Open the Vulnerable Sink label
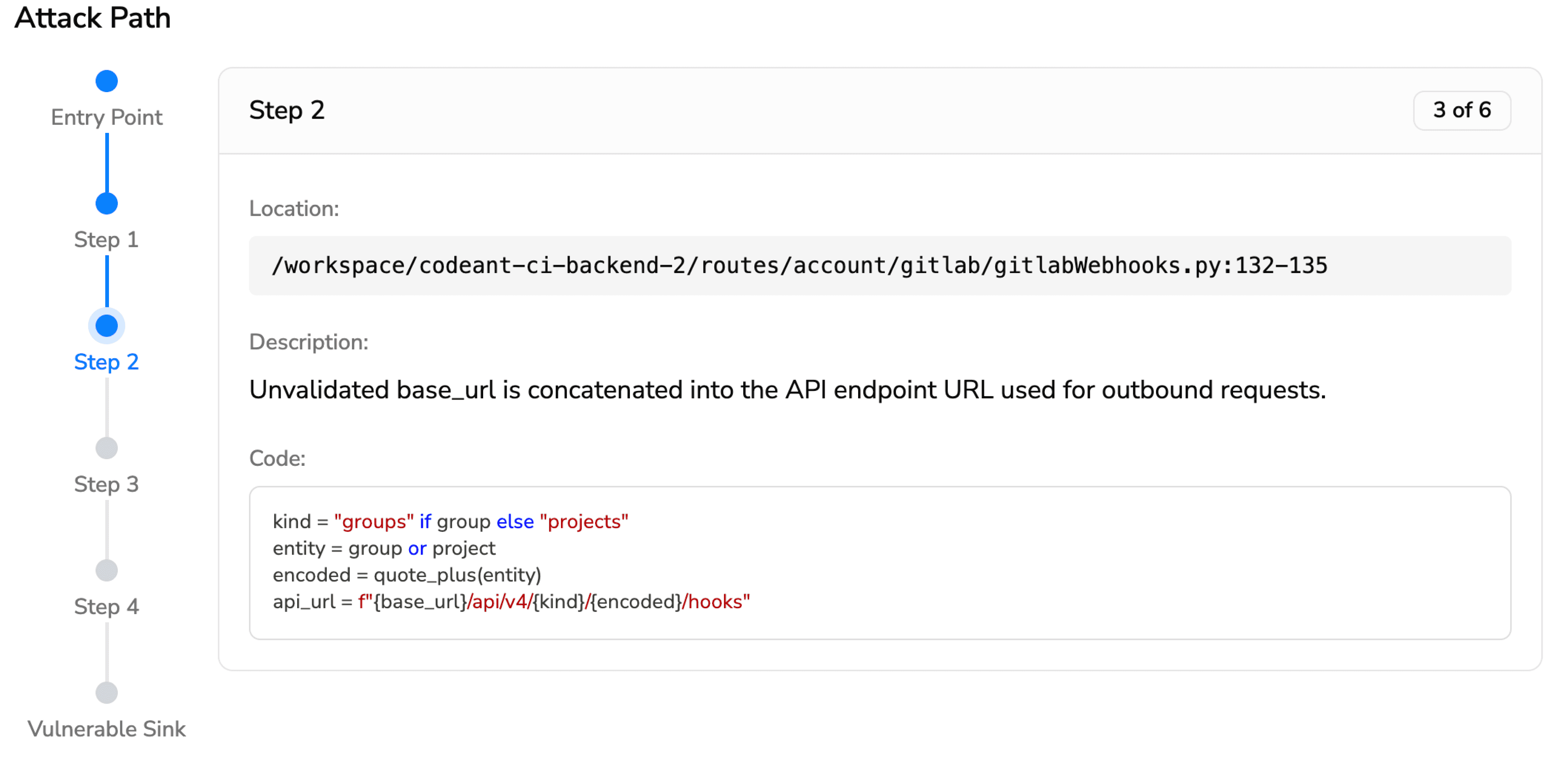1568x776 pixels. [x=106, y=729]
